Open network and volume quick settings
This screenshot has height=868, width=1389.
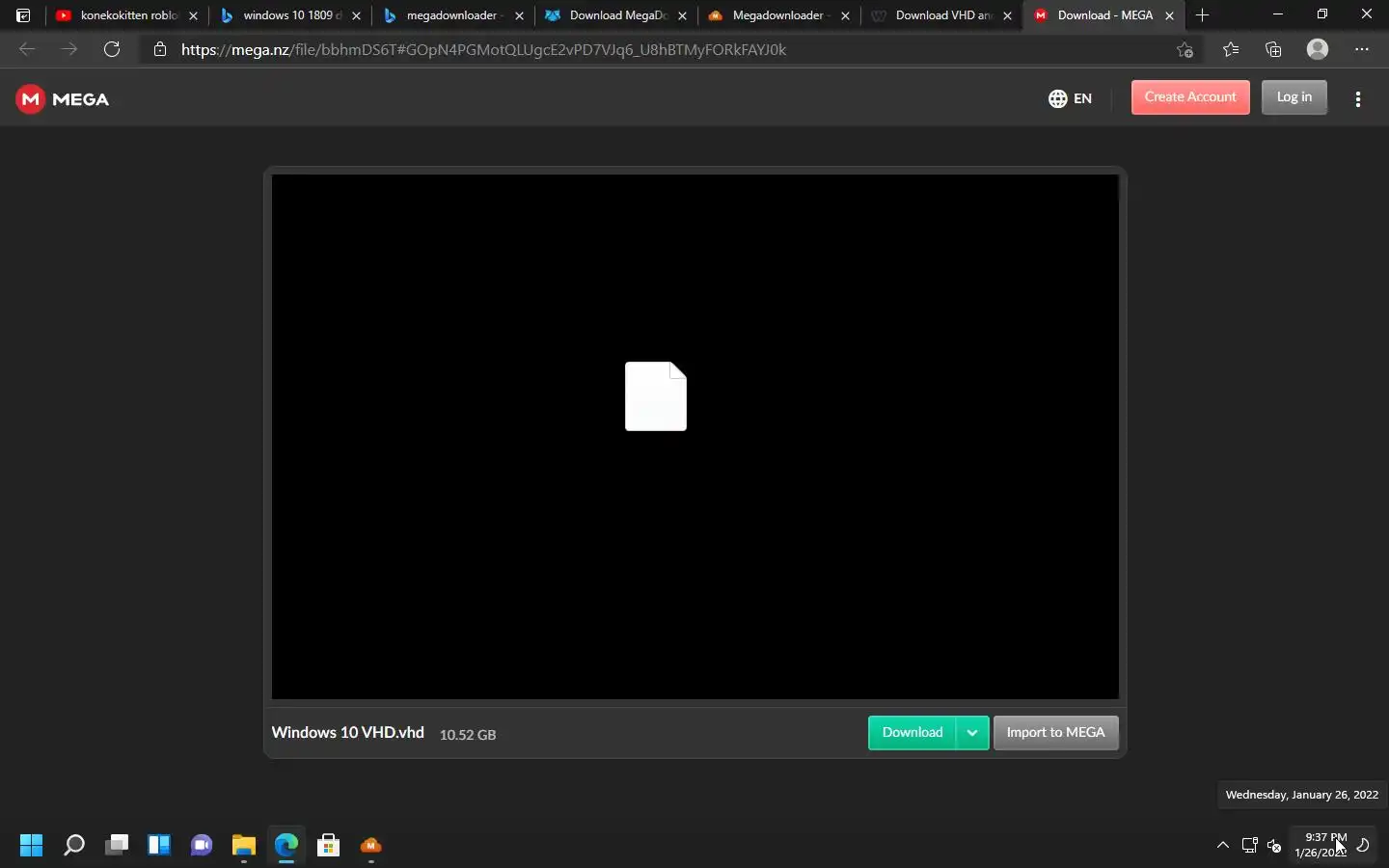1262,846
